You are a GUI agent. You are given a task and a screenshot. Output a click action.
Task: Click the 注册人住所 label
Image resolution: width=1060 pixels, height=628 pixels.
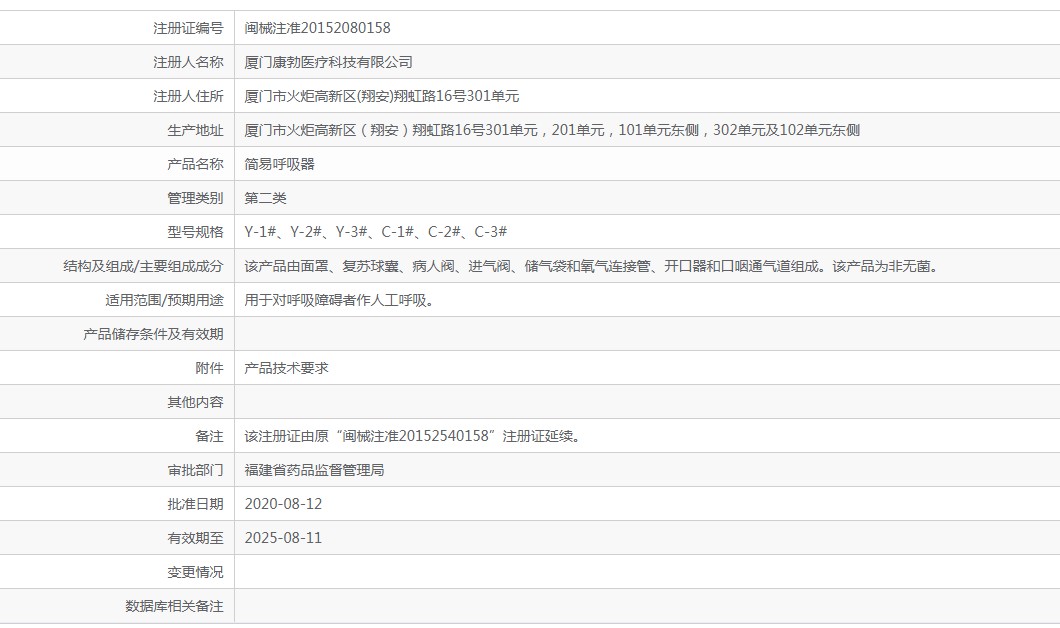[x=188, y=96]
